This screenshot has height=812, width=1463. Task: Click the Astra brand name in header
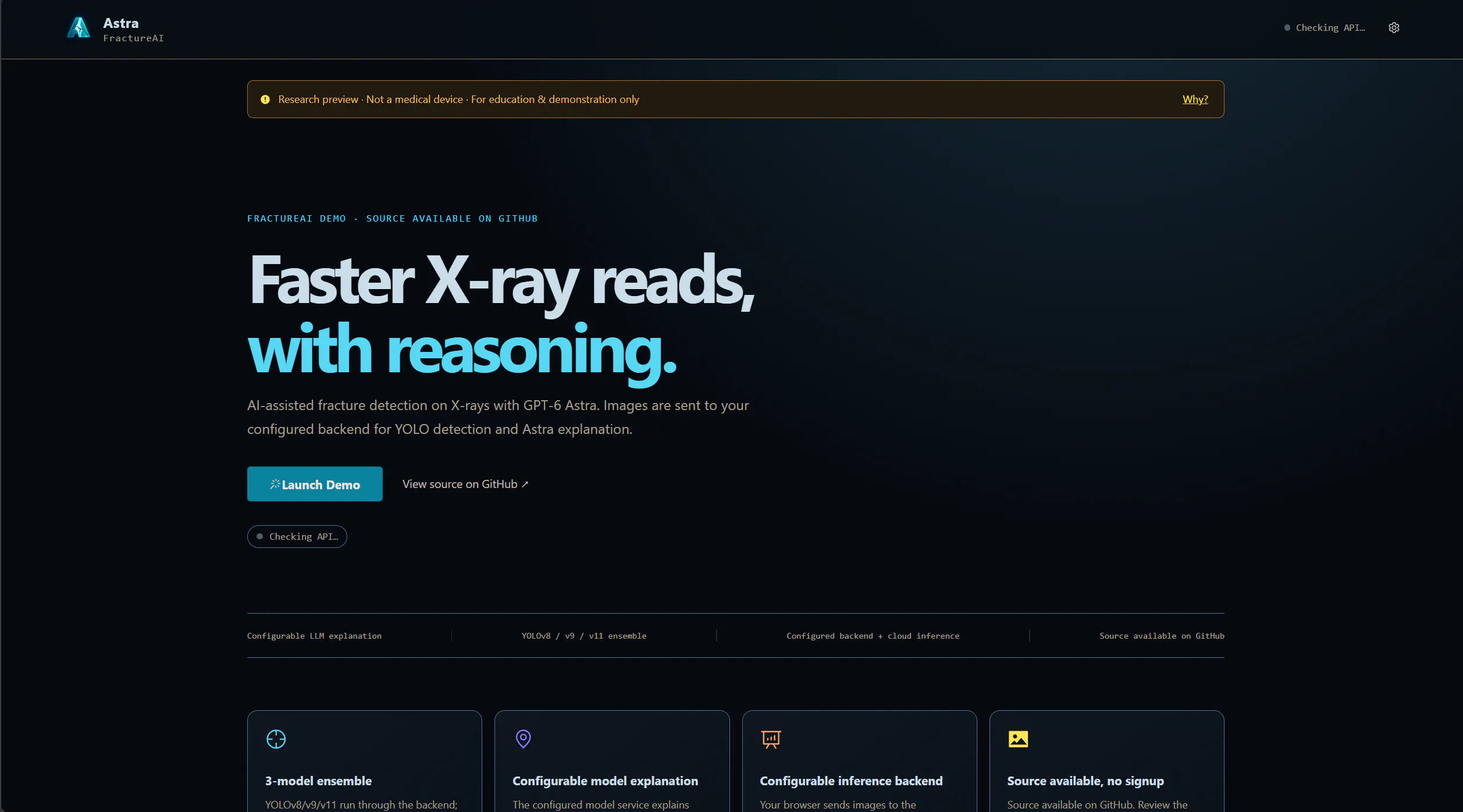point(121,23)
